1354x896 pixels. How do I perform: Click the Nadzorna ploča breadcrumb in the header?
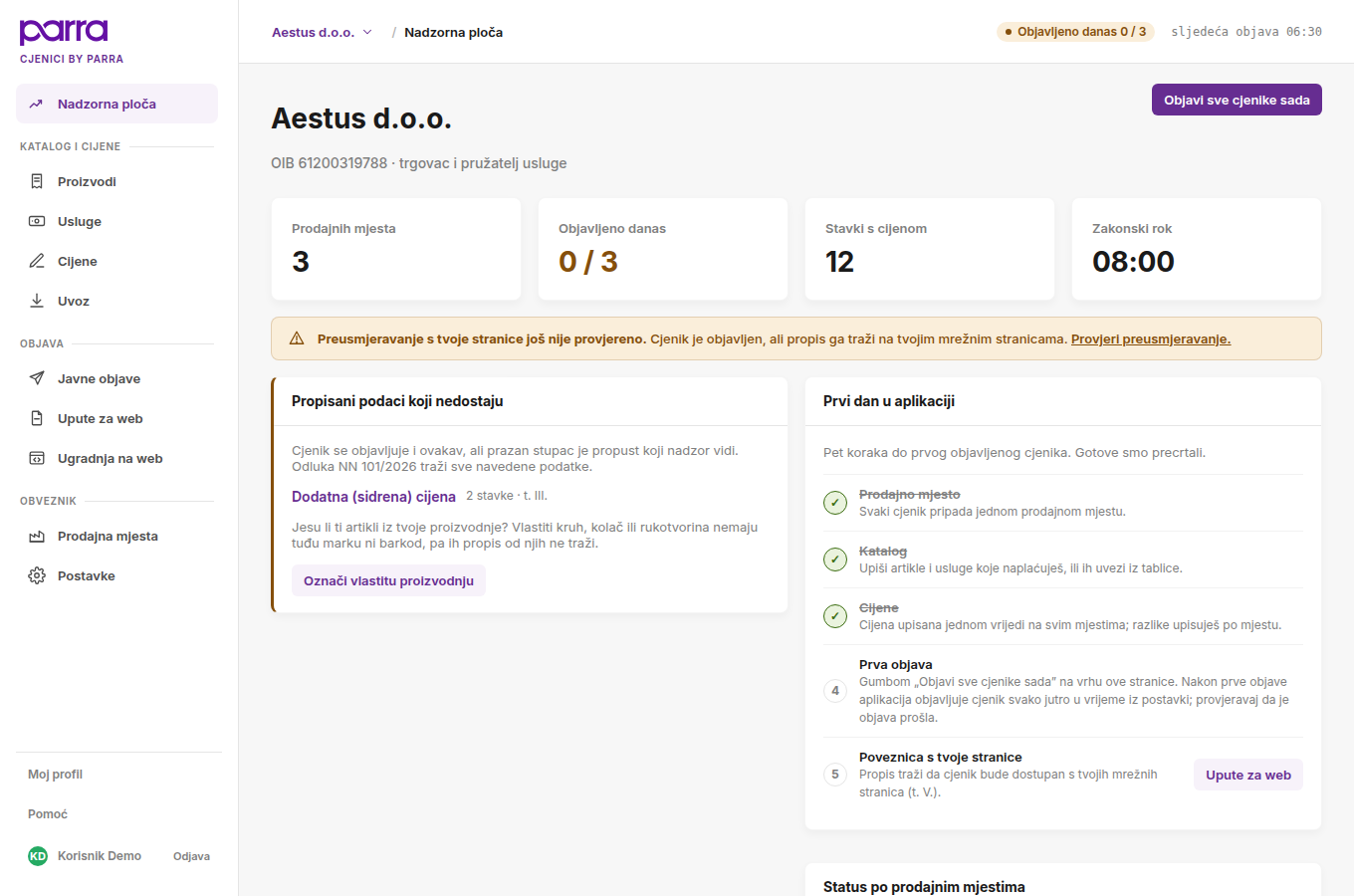tap(453, 32)
